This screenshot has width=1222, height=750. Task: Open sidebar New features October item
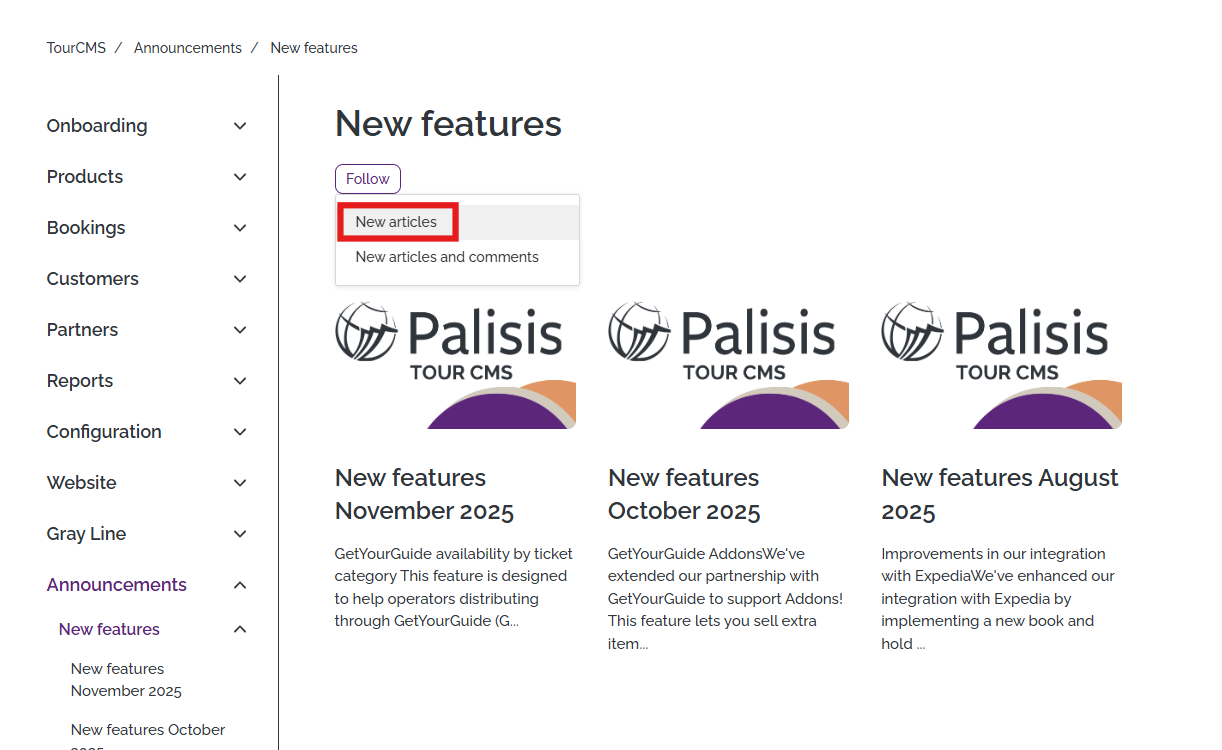point(148,738)
